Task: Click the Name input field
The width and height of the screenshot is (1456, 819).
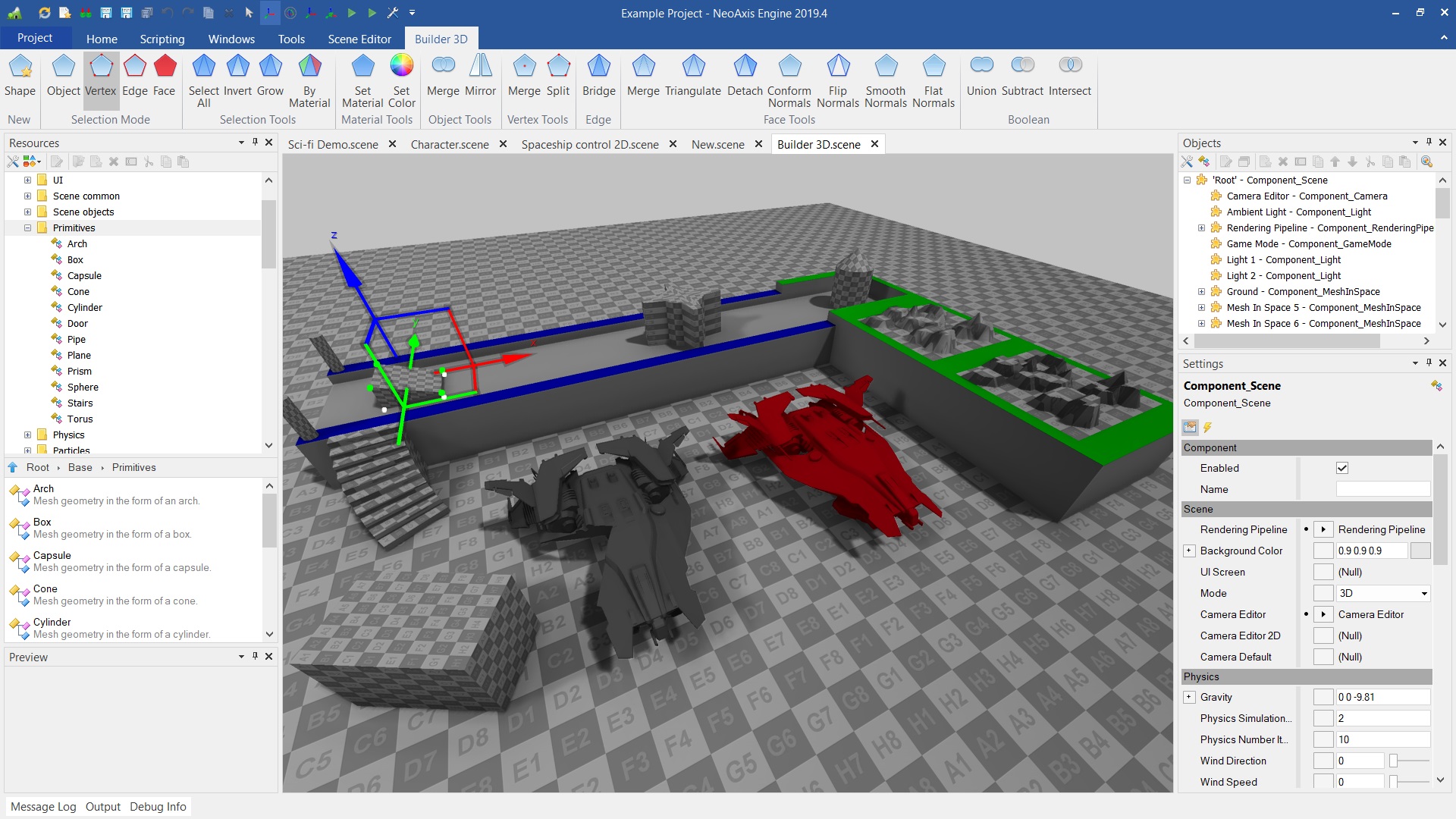Action: [1382, 489]
